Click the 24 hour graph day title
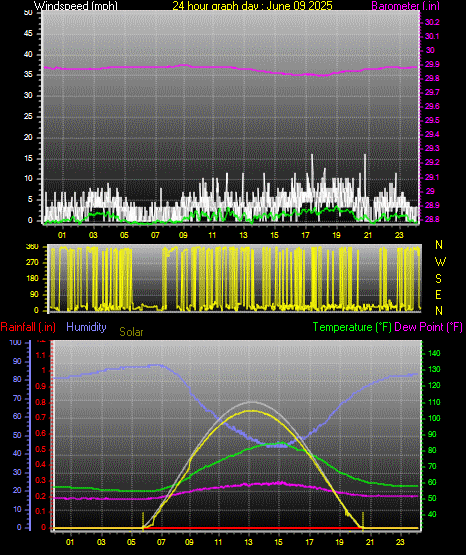 click(252, 6)
